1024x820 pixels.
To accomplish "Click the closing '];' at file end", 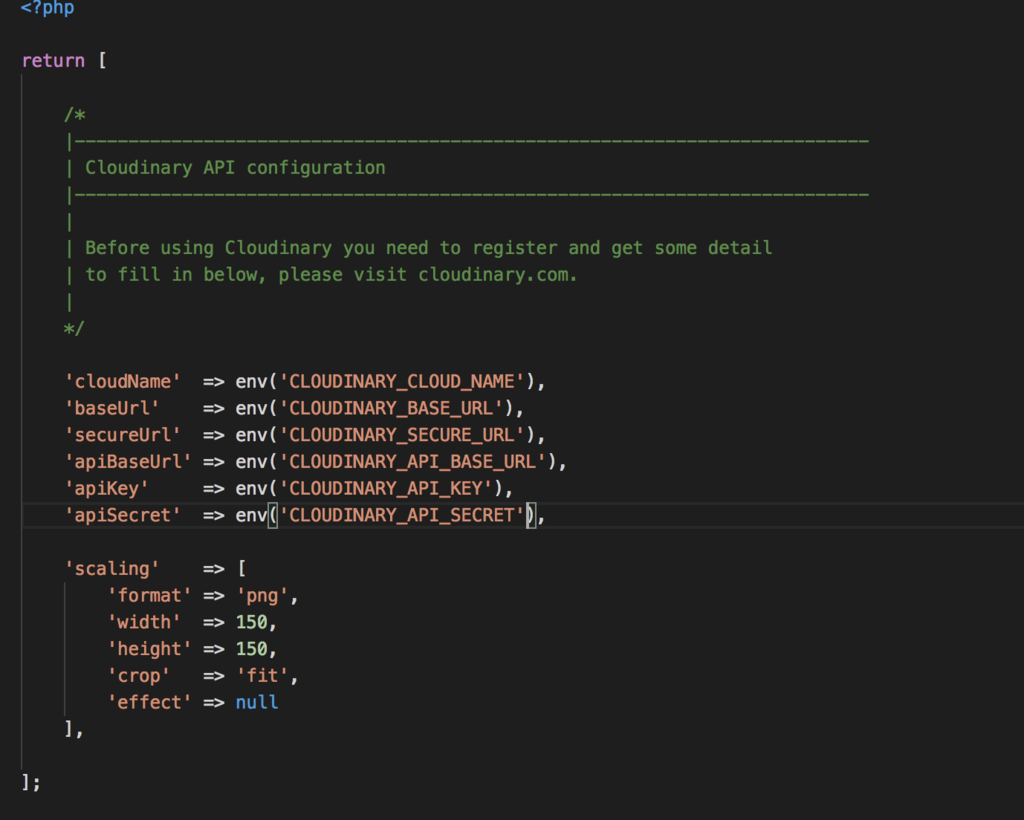I will click(31, 782).
